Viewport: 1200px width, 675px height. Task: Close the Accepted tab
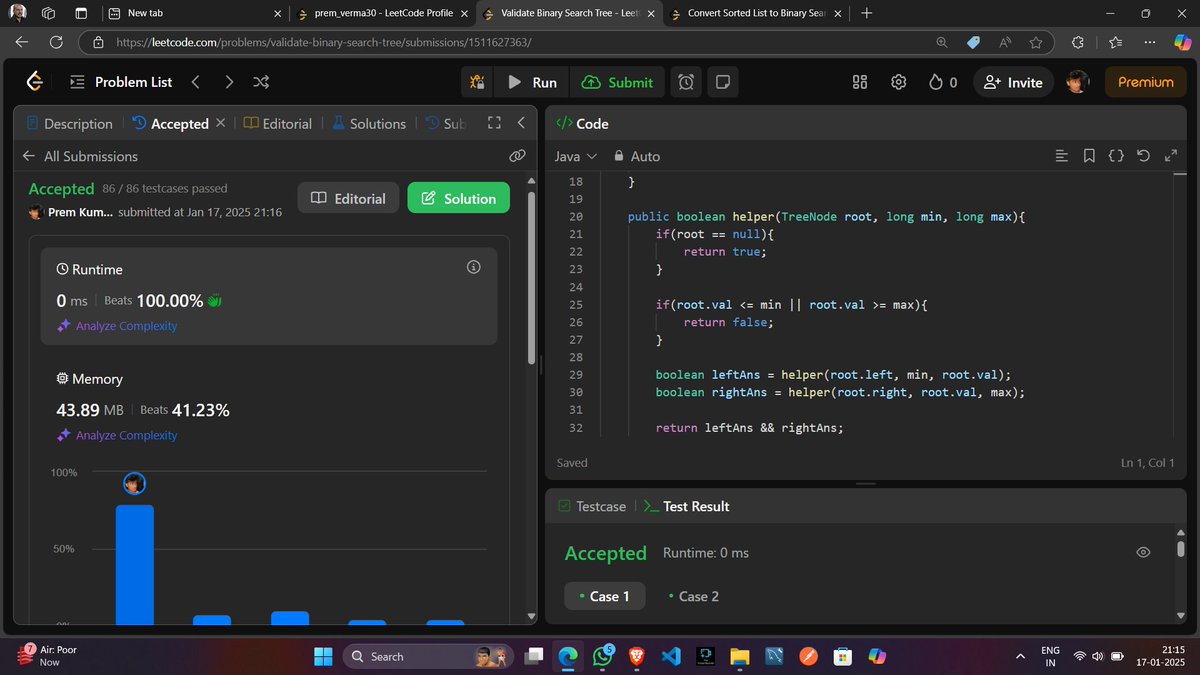pyautogui.click(x=220, y=123)
